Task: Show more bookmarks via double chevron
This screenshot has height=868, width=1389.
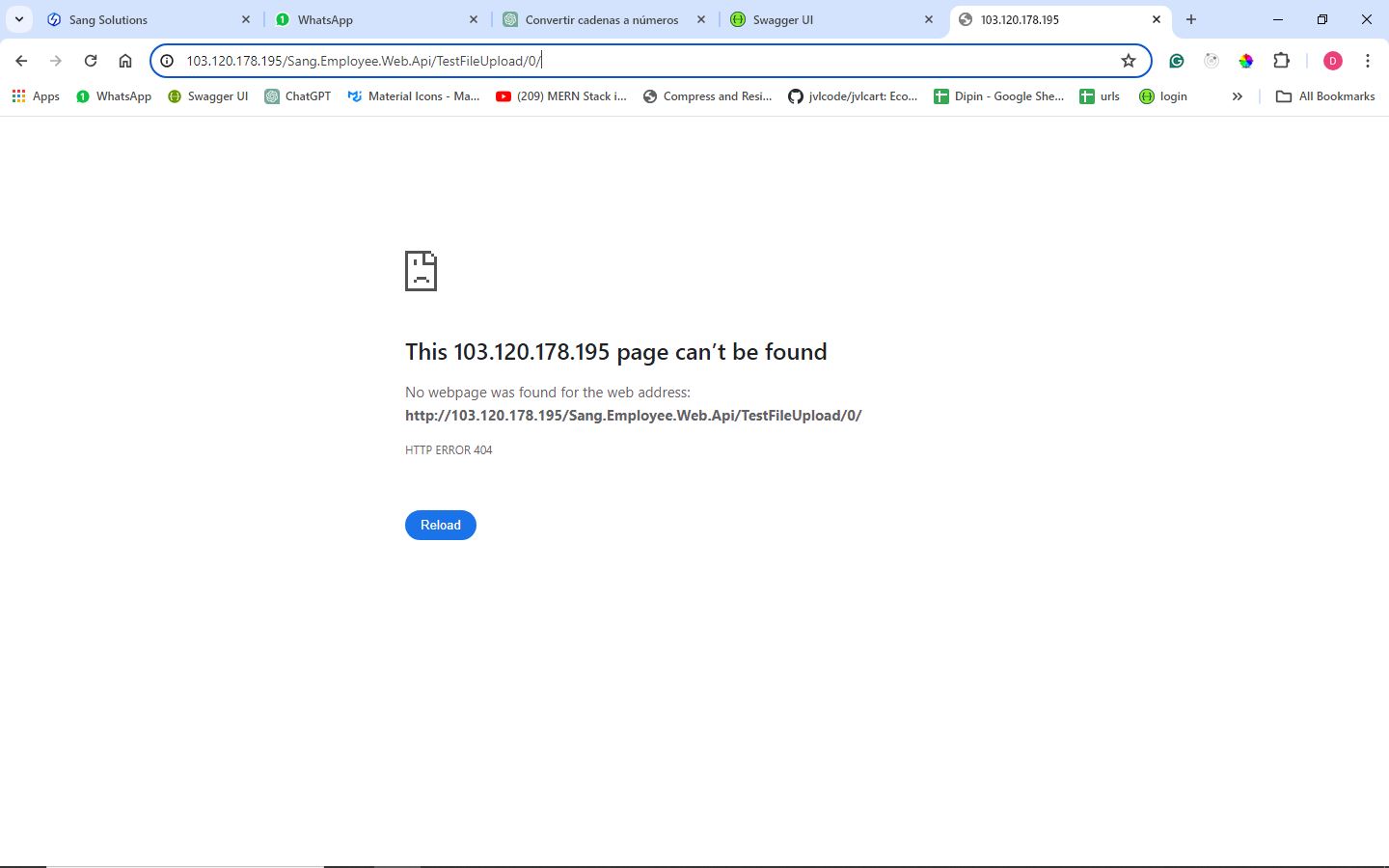Action: click(x=1237, y=96)
